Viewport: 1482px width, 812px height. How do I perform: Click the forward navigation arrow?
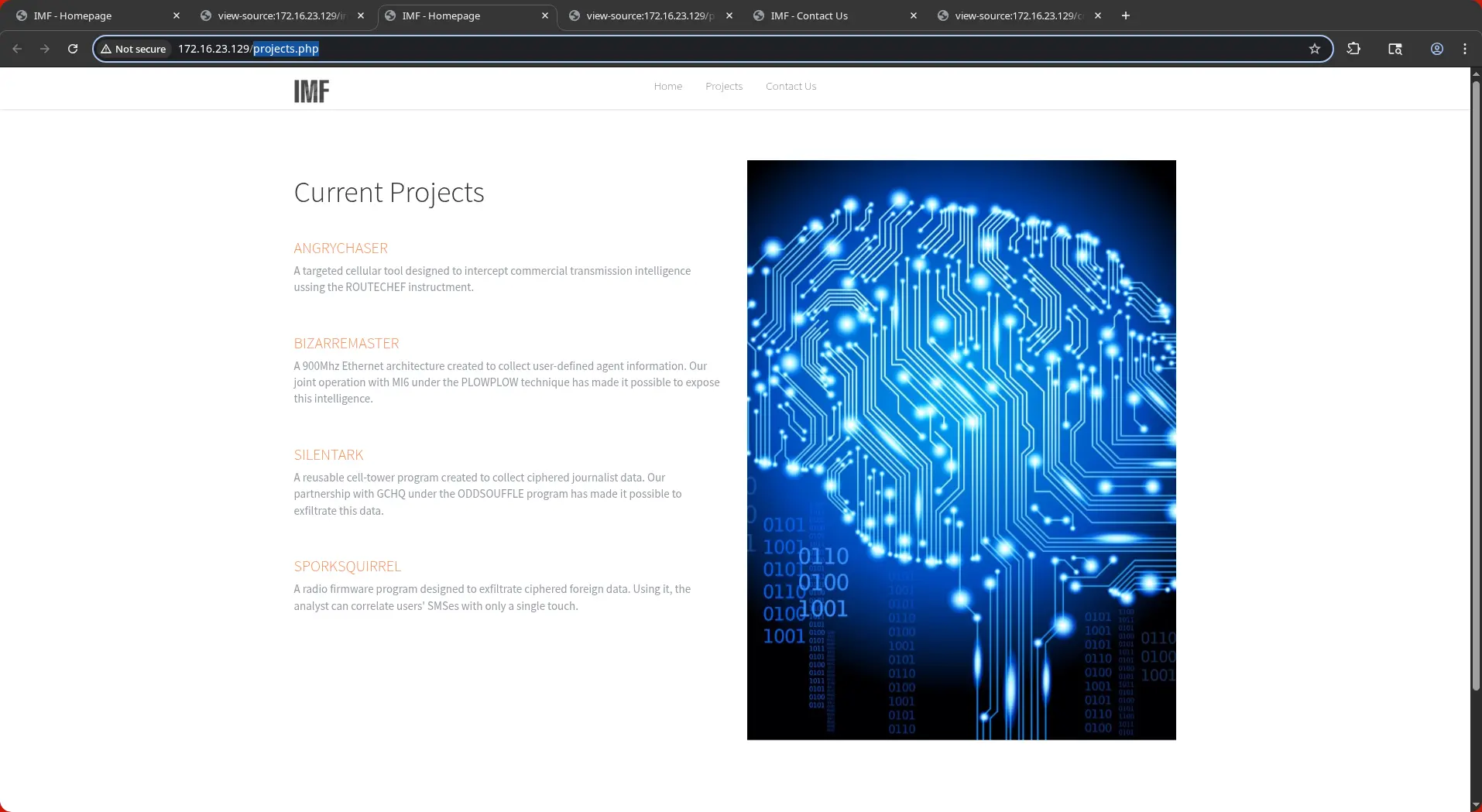(45, 49)
